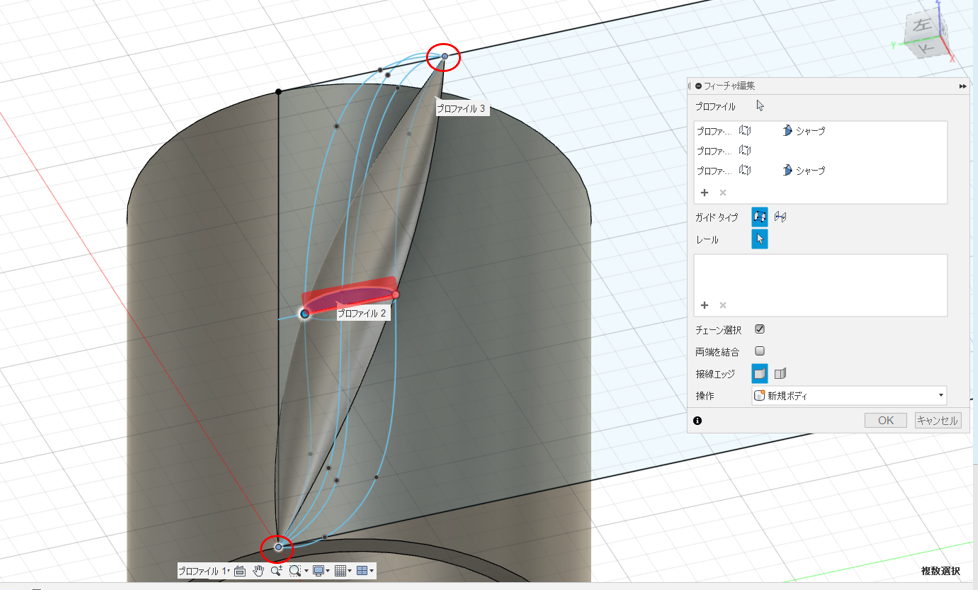Activate the レール selection arrow
The width and height of the screenshot is (978, 590).
(760, 239)
